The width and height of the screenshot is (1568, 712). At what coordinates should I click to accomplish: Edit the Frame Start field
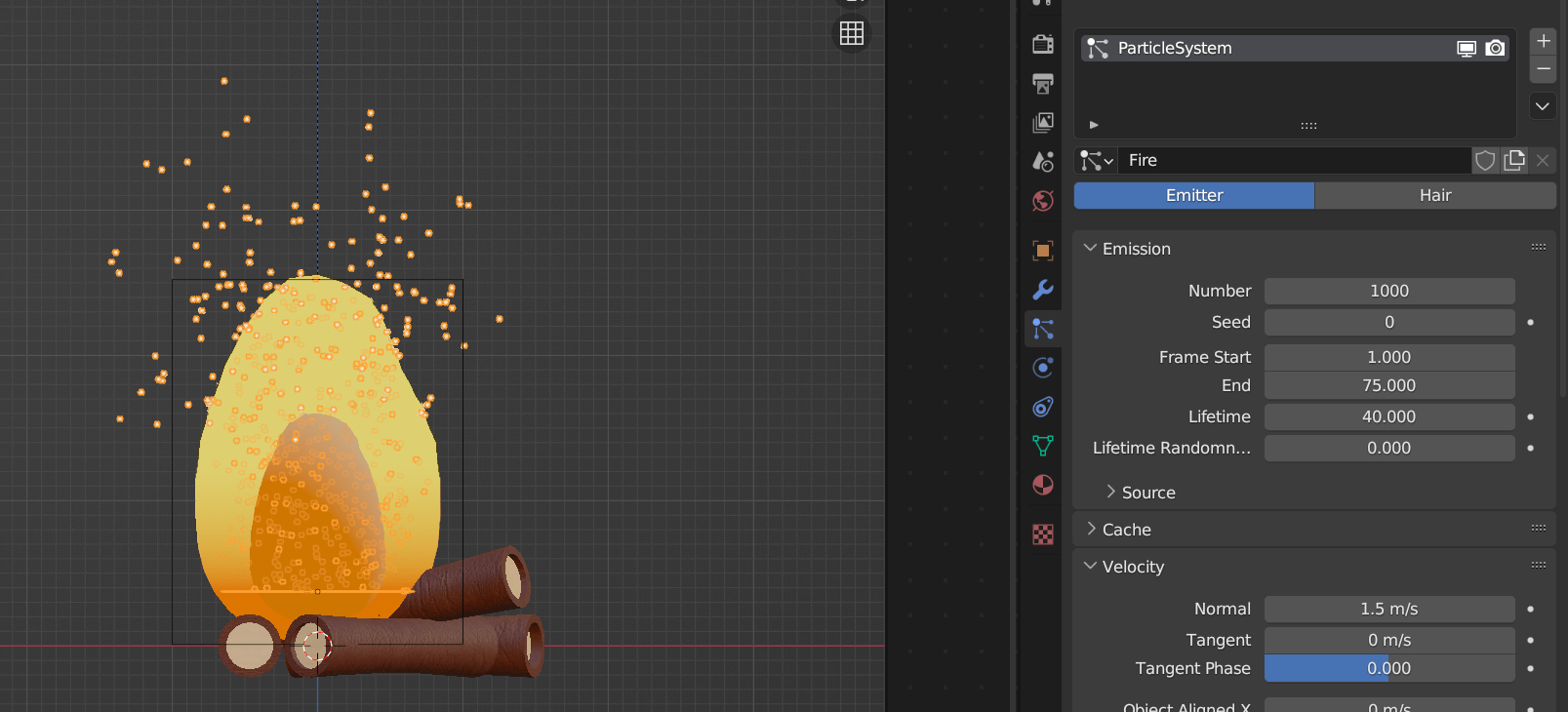pyautogui.click(x=1389, y=357)
